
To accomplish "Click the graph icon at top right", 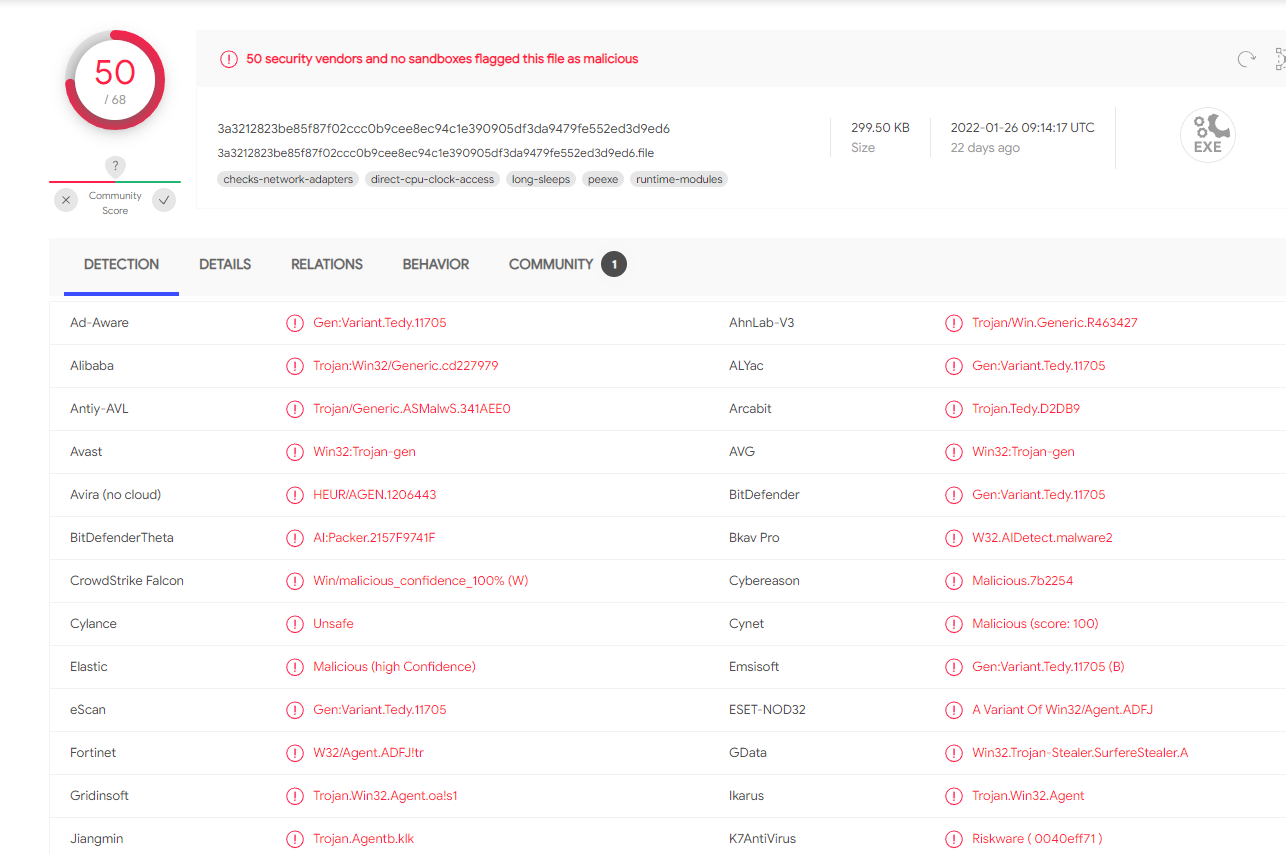I will tap(1280, 59).
